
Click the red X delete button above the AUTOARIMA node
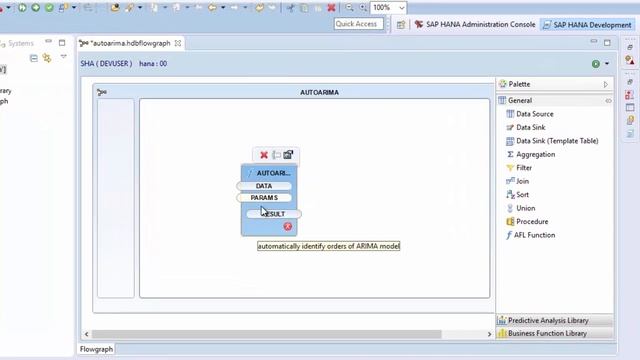264,155
